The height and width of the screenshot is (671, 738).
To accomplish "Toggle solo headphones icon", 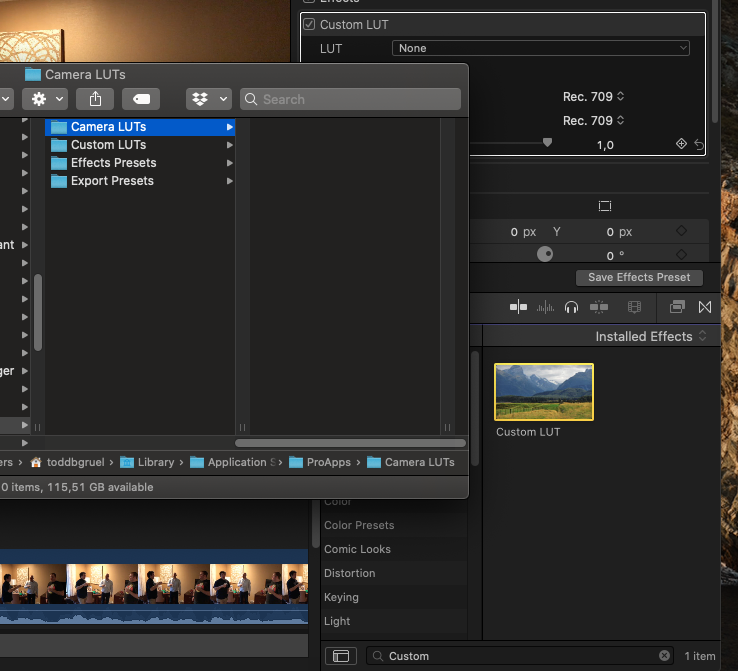I will click(x=571, y=308).
